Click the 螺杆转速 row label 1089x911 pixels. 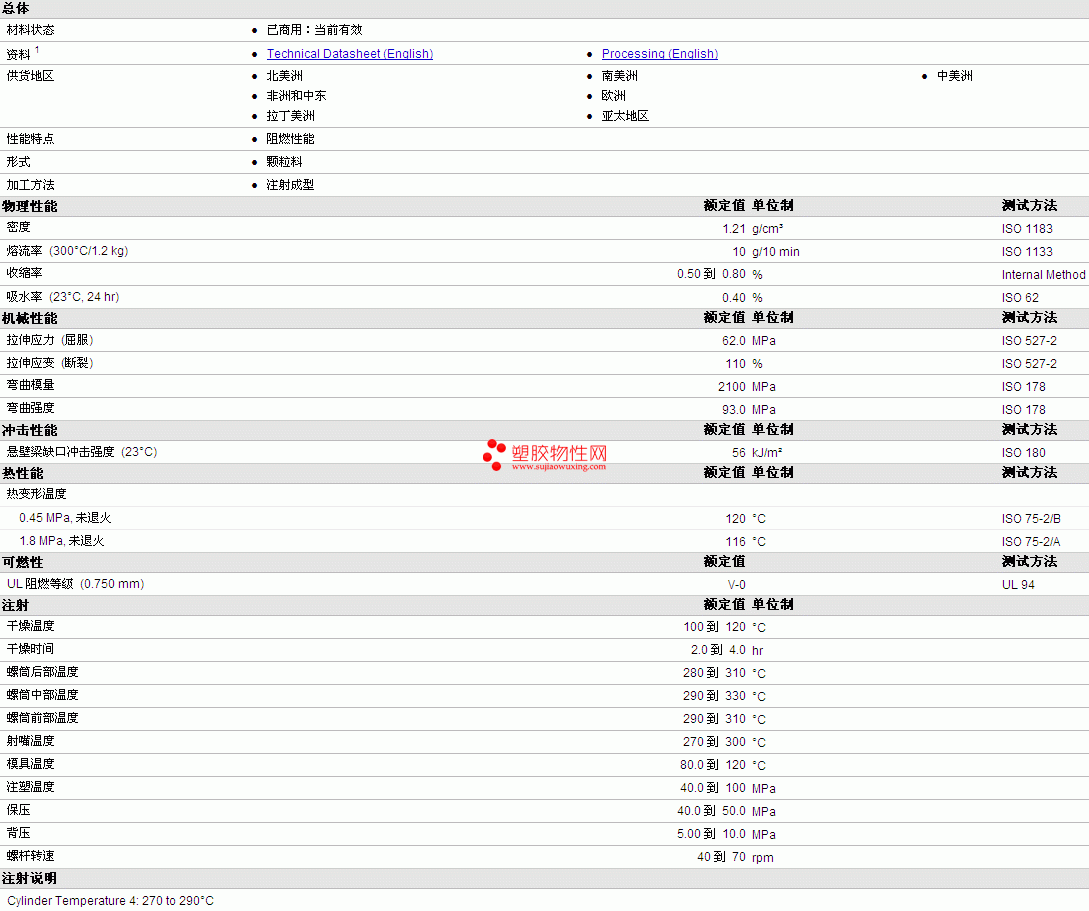(x=31, y=856)
